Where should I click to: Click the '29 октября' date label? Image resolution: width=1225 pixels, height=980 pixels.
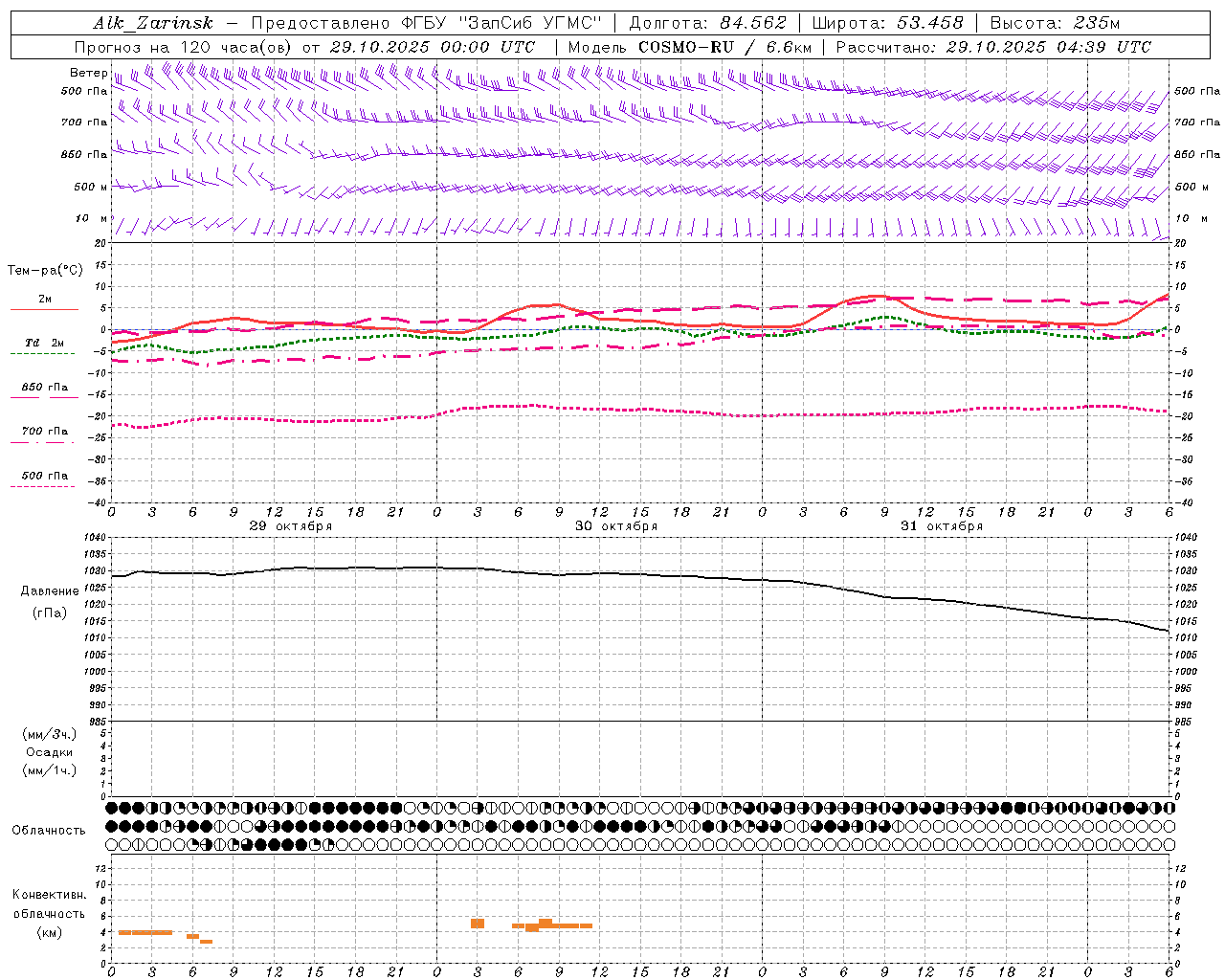(x=291, y=526)
